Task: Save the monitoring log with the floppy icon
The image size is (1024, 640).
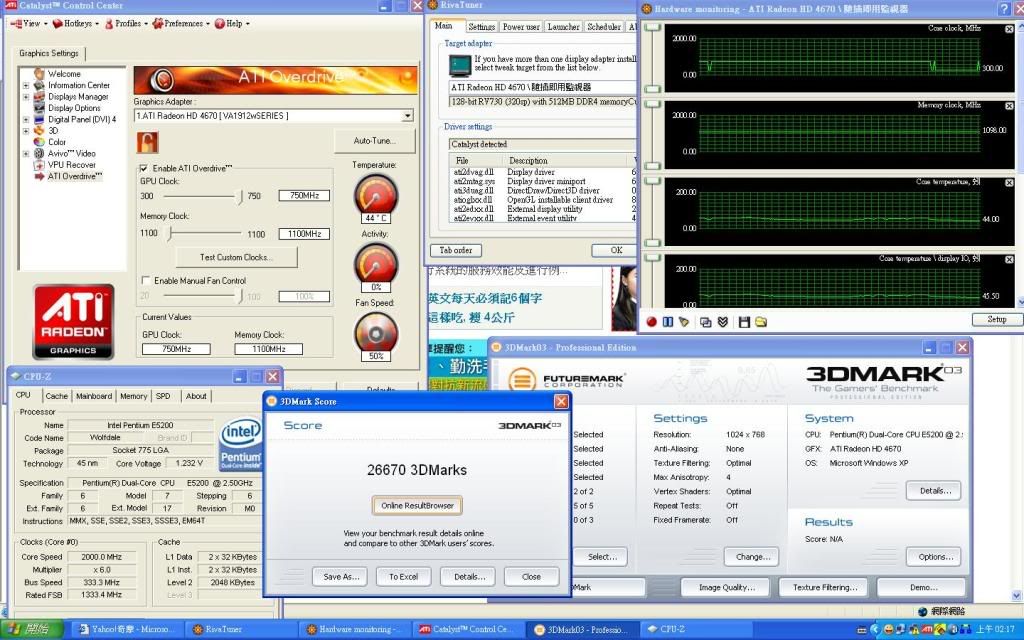Action: (744, 322)
